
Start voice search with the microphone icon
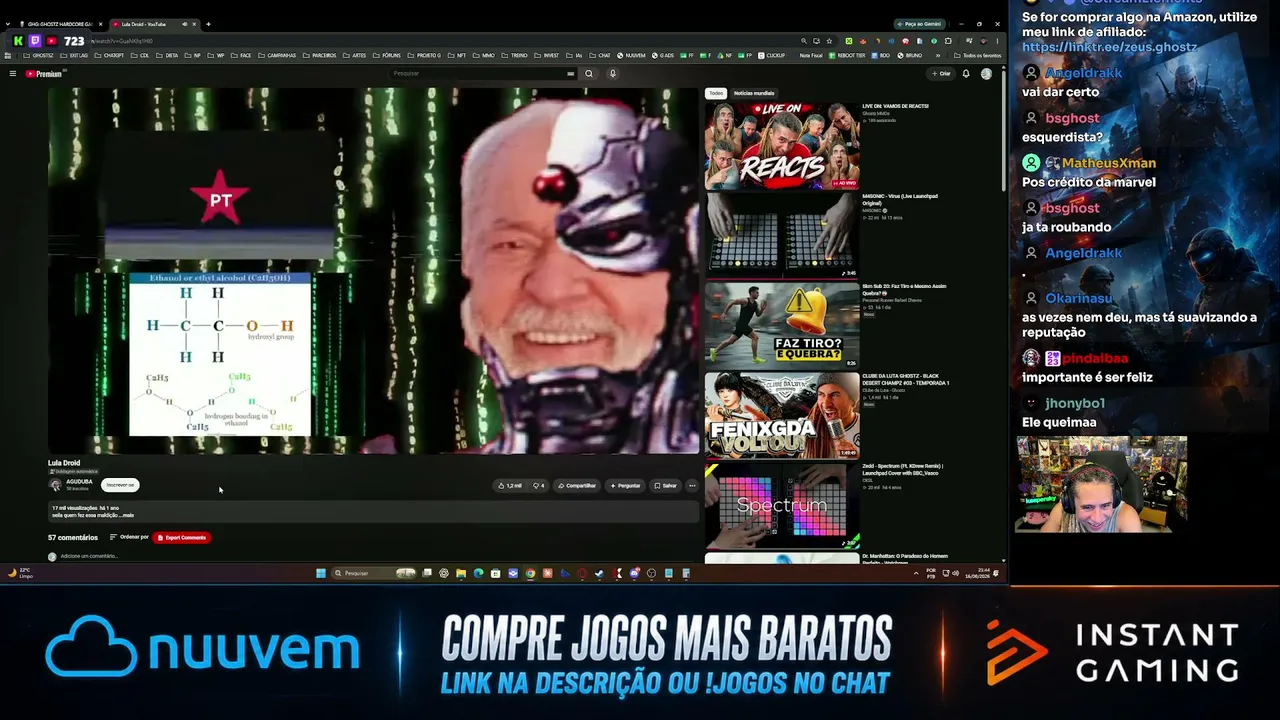click(x=613, y=73)
